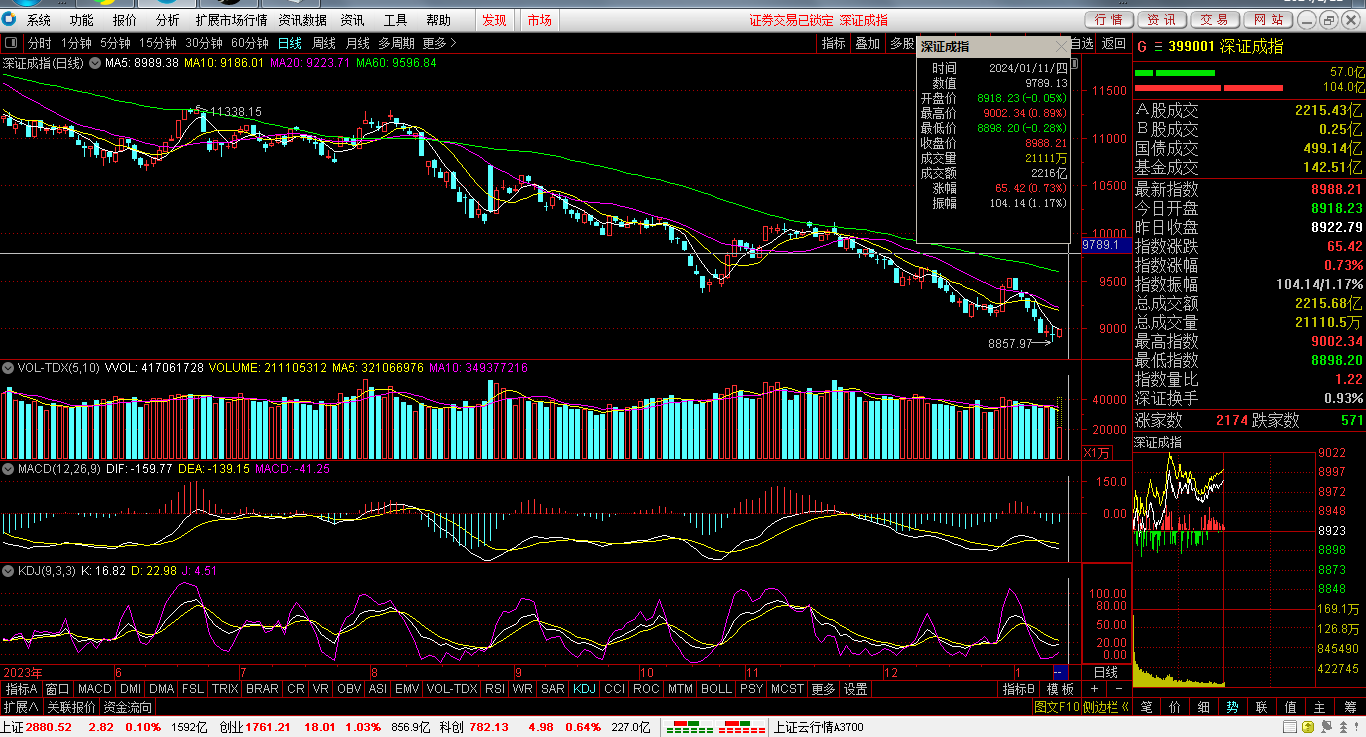Select the 筹 chip distribution tab
This screenshot has width=1366, height=737.
coord(1350,707)
